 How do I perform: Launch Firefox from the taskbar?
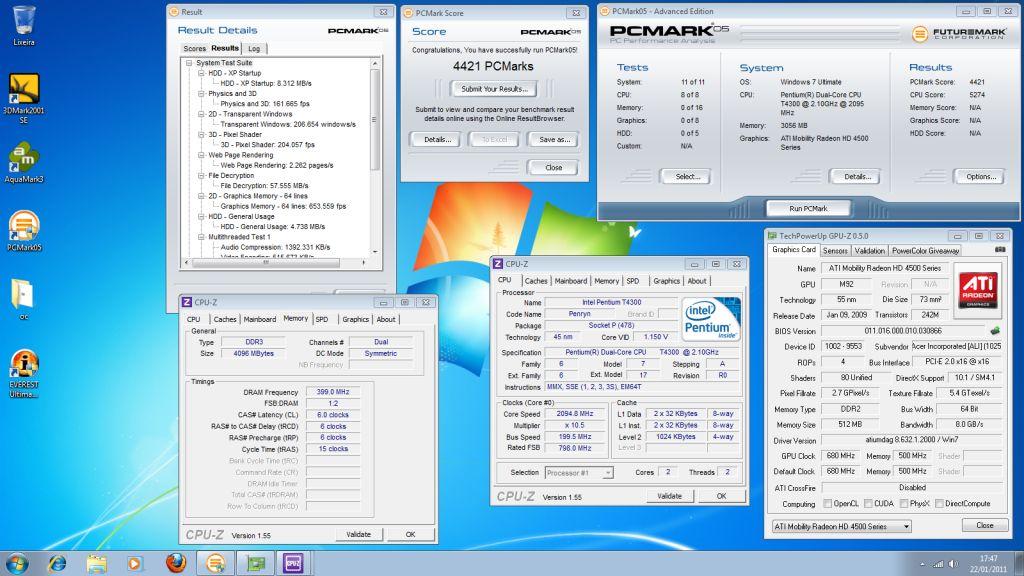tap(175, 562)
